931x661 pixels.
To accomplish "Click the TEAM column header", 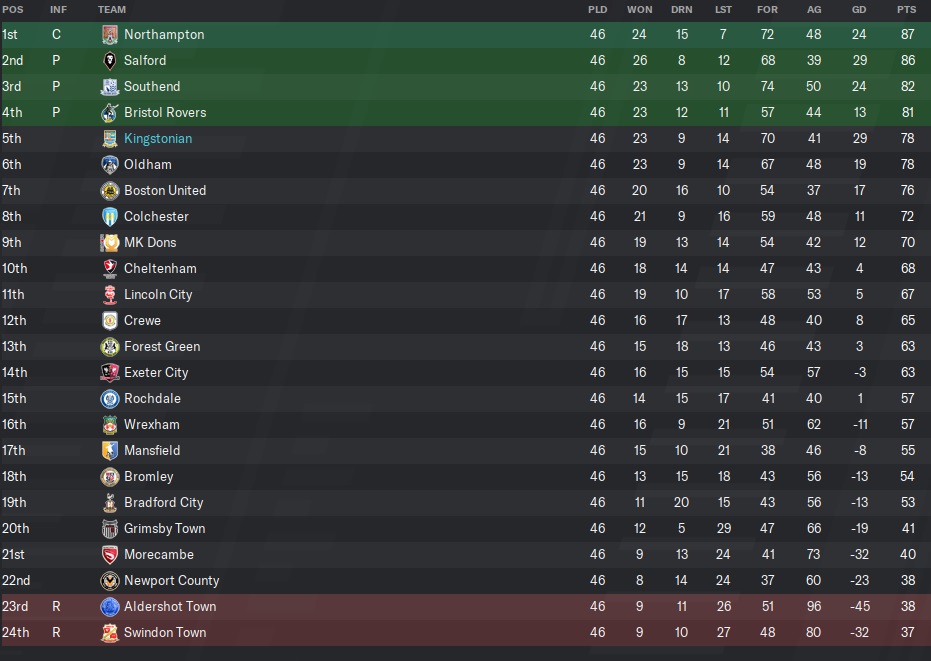I will pyautogui.click(x=112, y=10).
